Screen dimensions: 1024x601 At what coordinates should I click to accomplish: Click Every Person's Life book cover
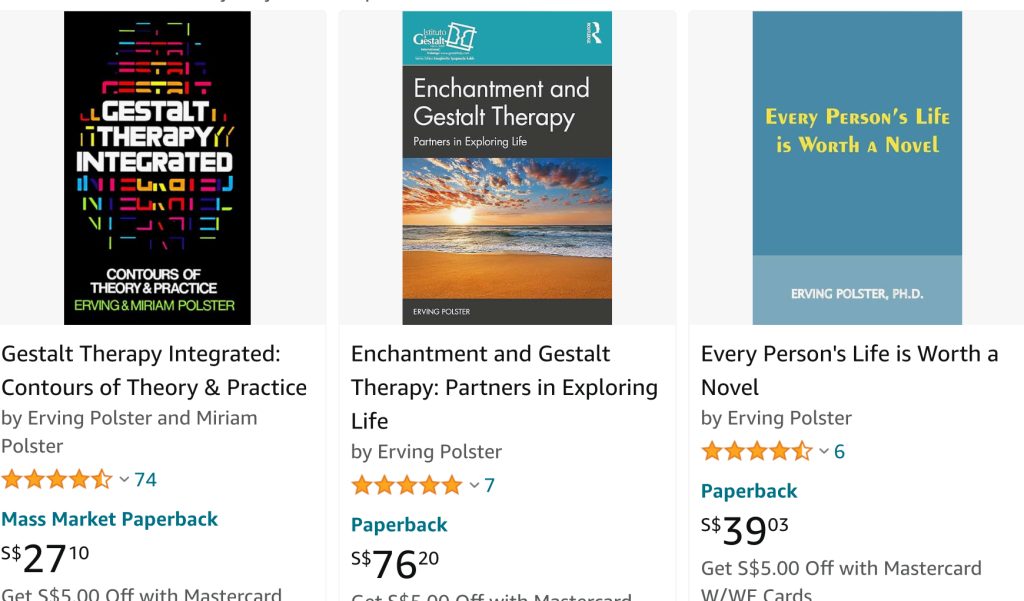(x=857, y=168)
